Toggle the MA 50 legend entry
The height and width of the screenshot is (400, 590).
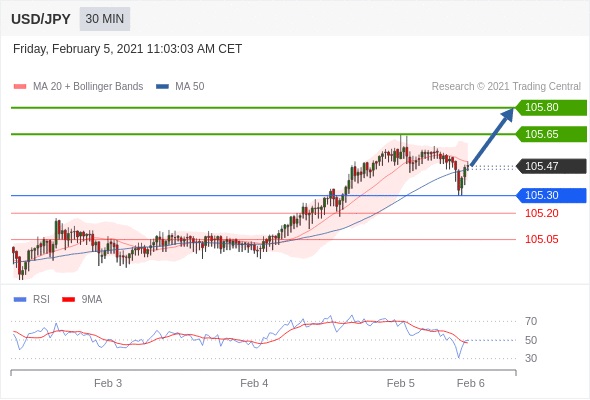180,87
